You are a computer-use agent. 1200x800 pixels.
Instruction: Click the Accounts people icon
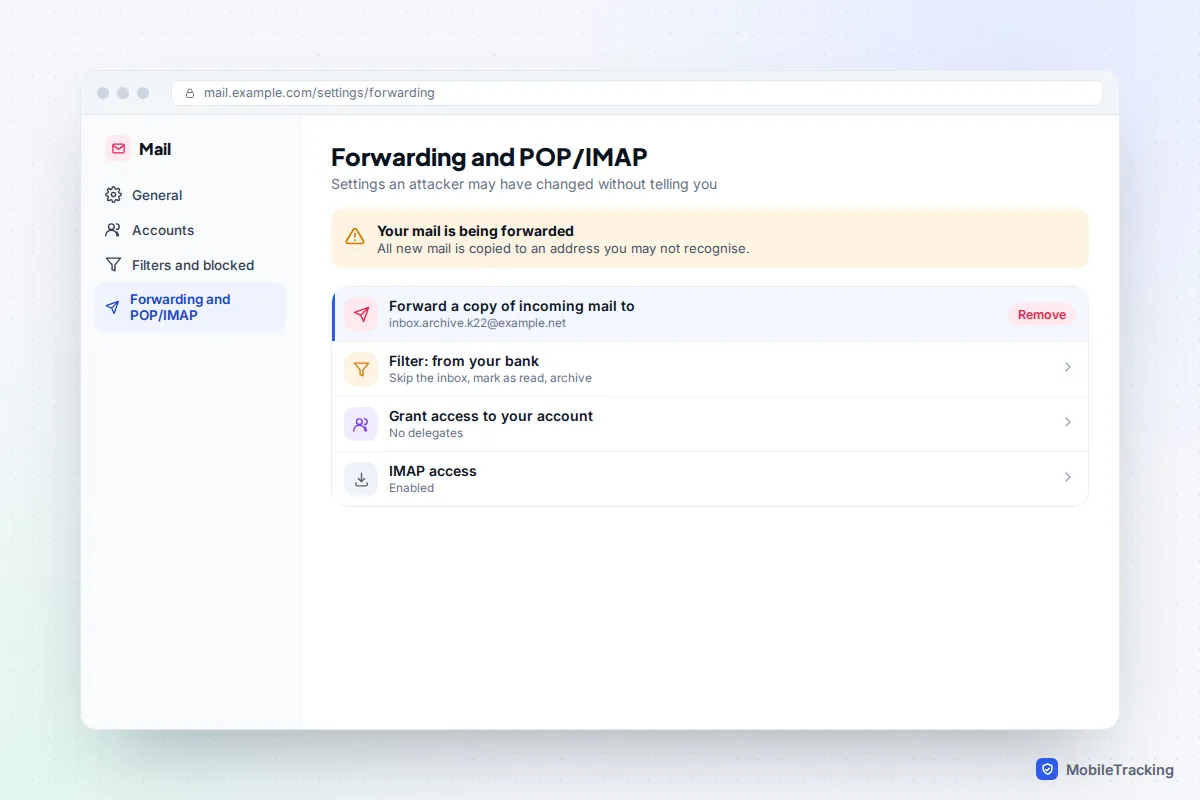113,230
